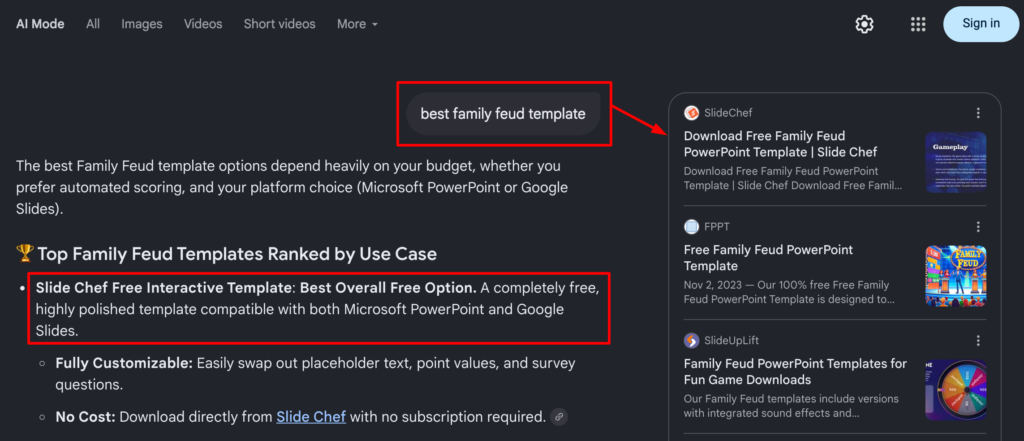Open the 'Download Free Family Feud PowerPoint Template' result
The image size is (1024, 441).
pos(780,144)
